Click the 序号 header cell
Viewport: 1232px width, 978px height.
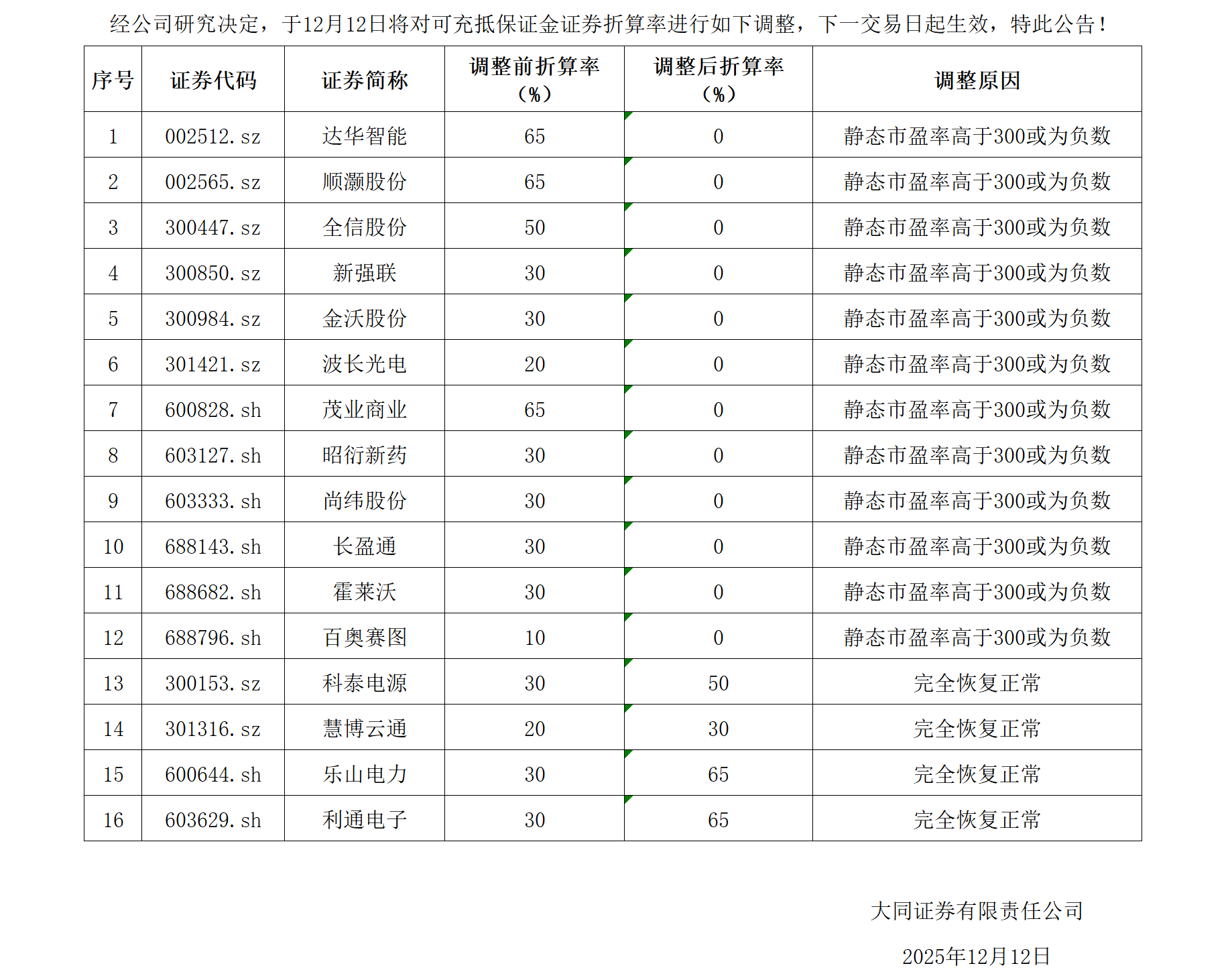(x=113, y=80)
